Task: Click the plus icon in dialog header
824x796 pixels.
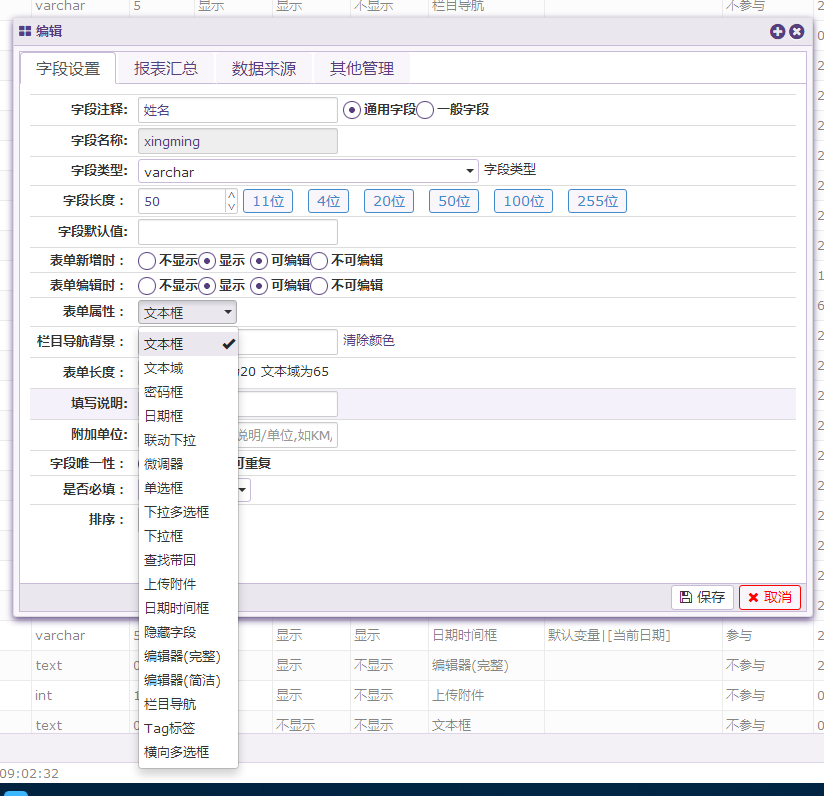Action: [x=777, y=32]
